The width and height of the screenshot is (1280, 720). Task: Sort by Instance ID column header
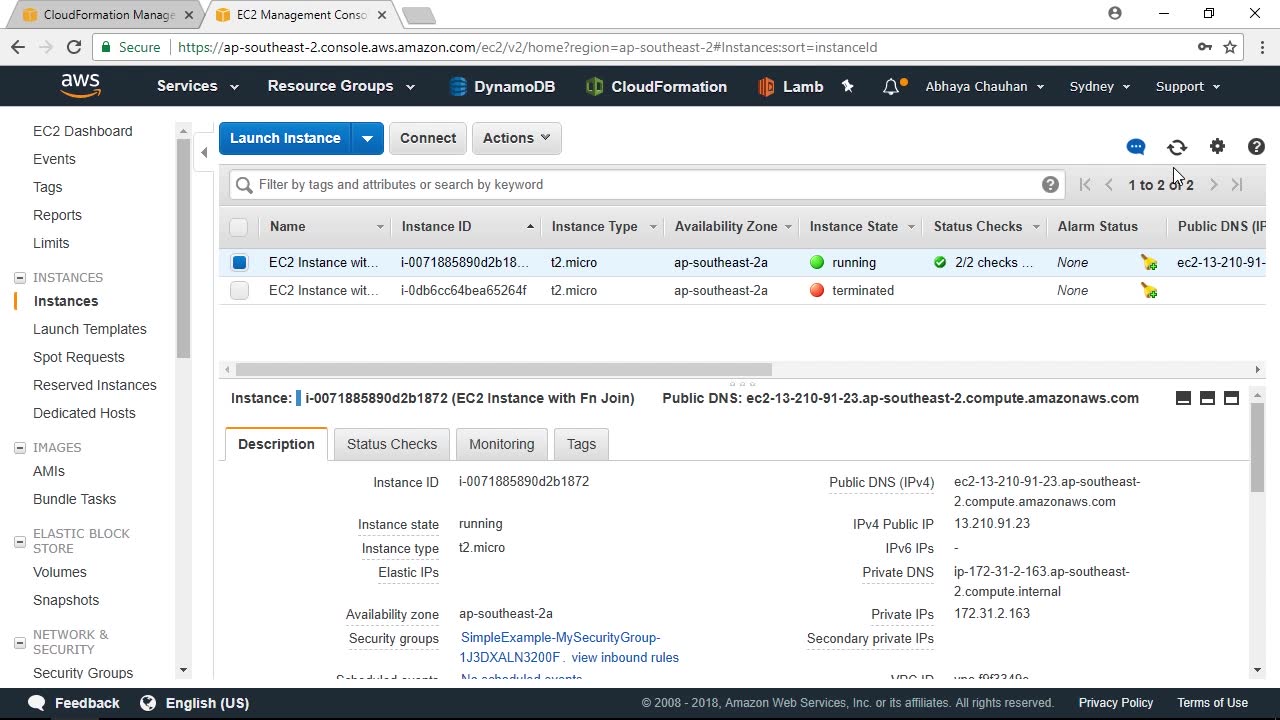pos(467,227)
